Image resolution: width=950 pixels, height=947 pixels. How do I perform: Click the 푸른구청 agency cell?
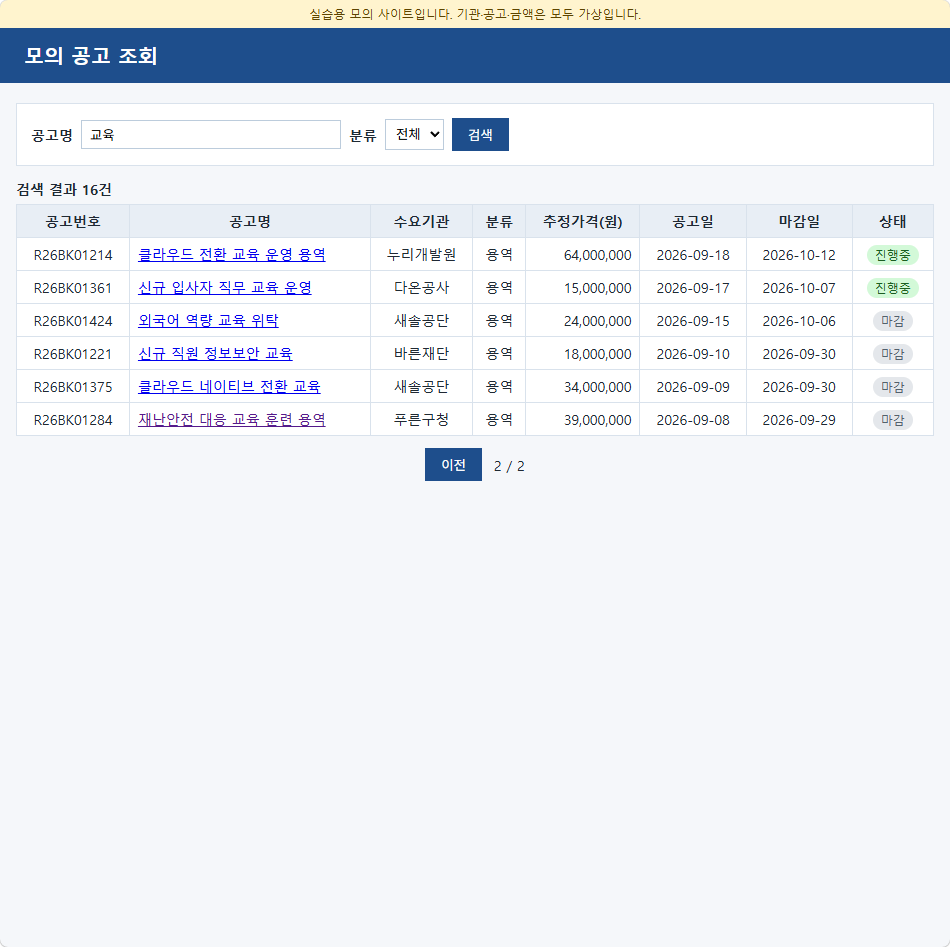pos(421,420)
